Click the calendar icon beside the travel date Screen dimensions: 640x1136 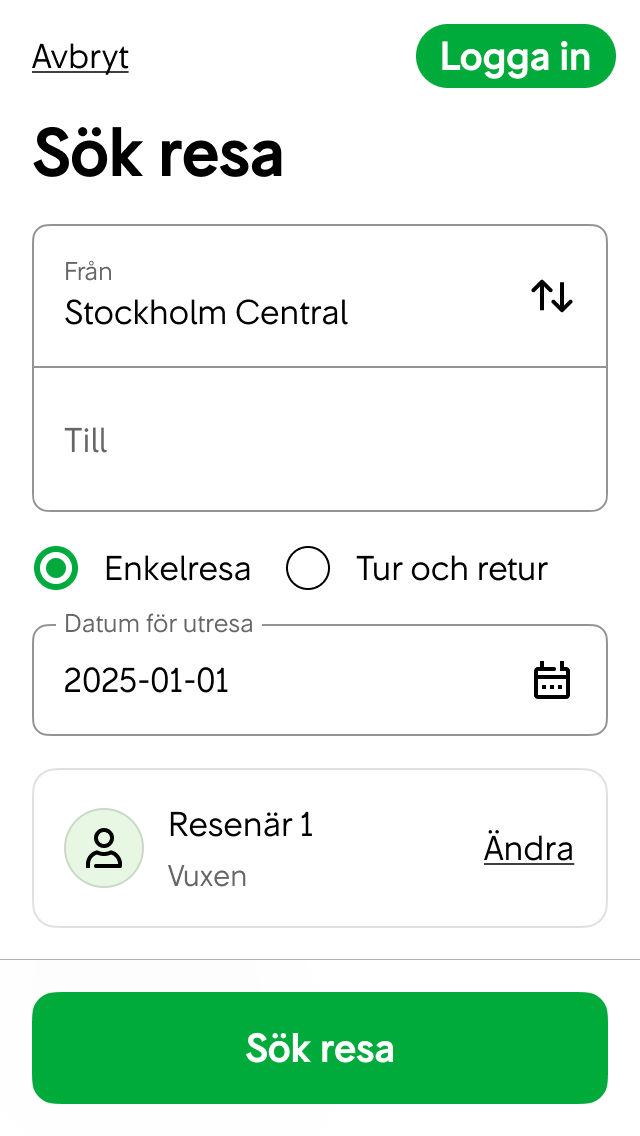pyautogui.click(x=551, y=679)
